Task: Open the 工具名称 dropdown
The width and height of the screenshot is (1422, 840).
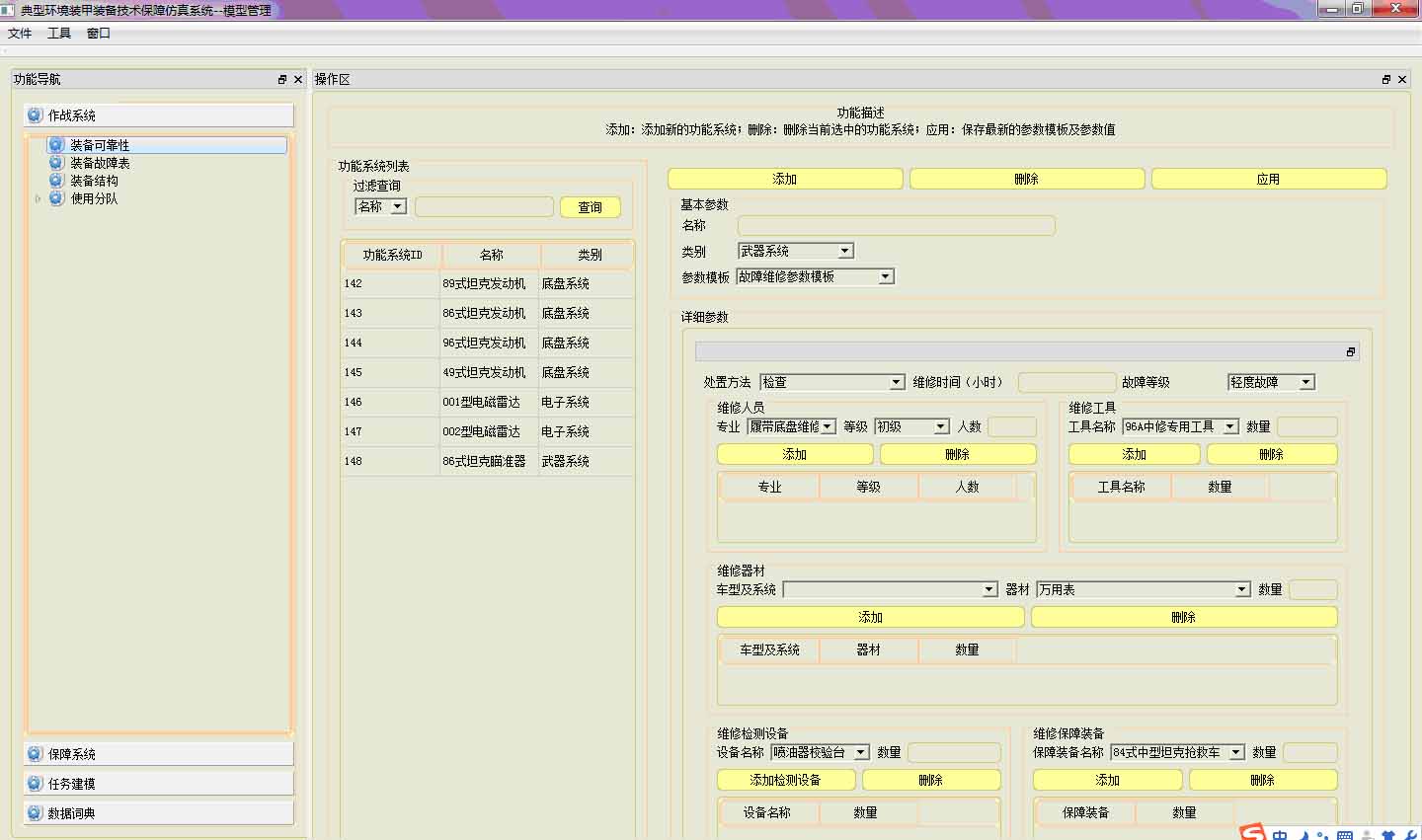Action: click(1230, 426)
